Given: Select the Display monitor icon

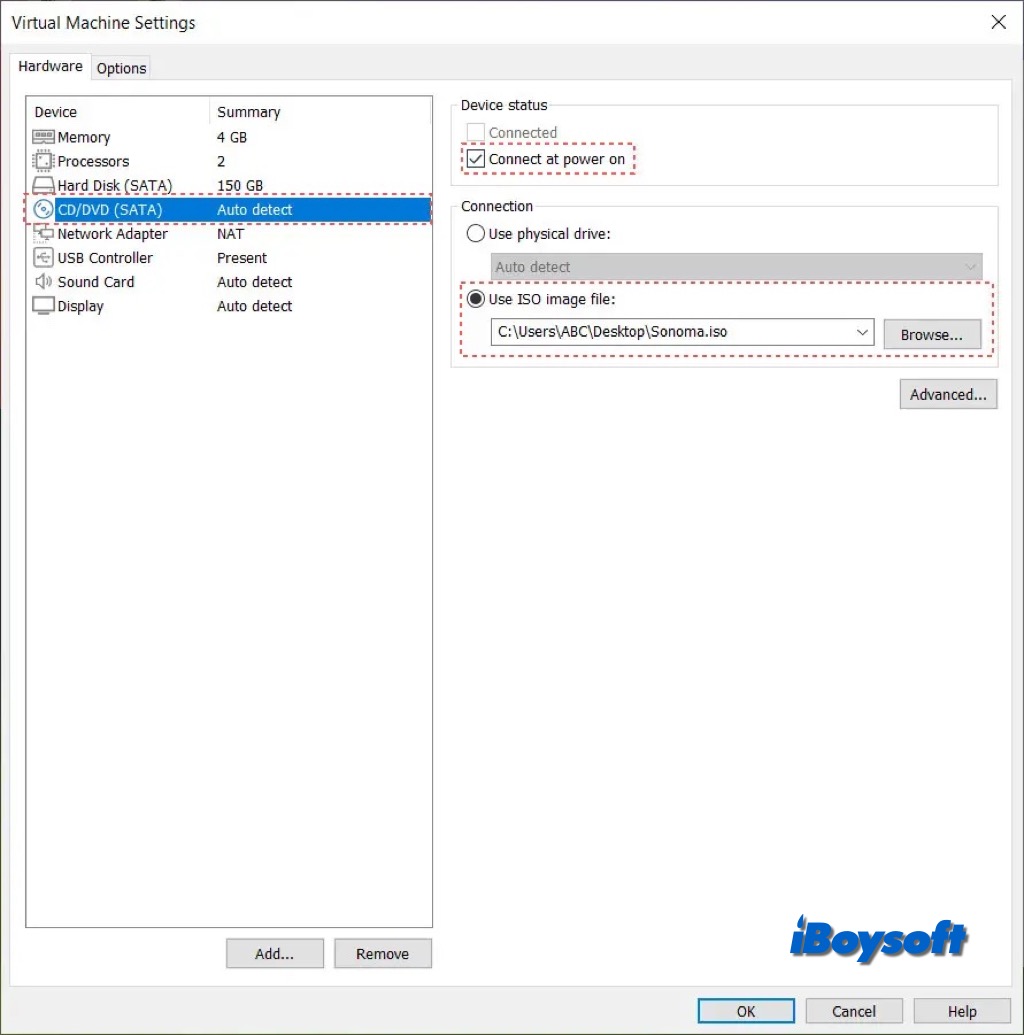Looking at the screenshot, I should 43,306.
